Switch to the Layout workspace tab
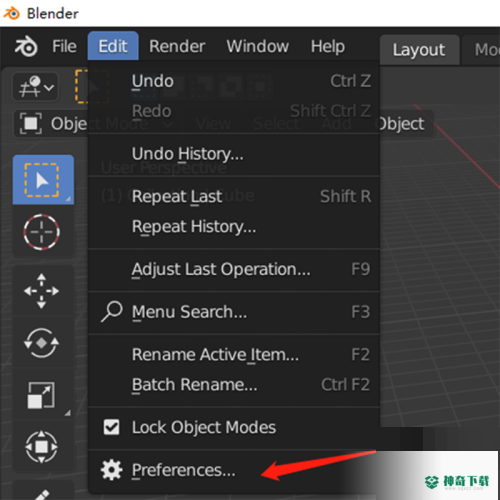 [x=419, y=50]
